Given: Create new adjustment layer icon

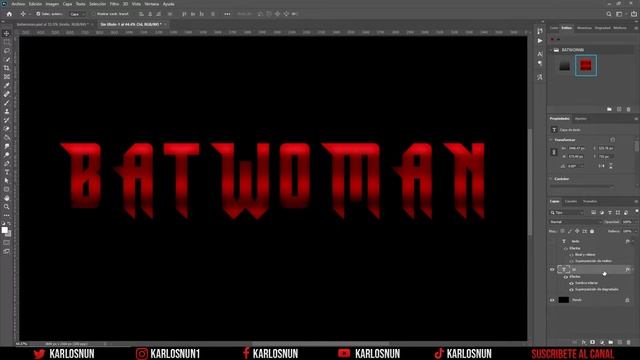Looking at the screenshot, I should [602, 342].
